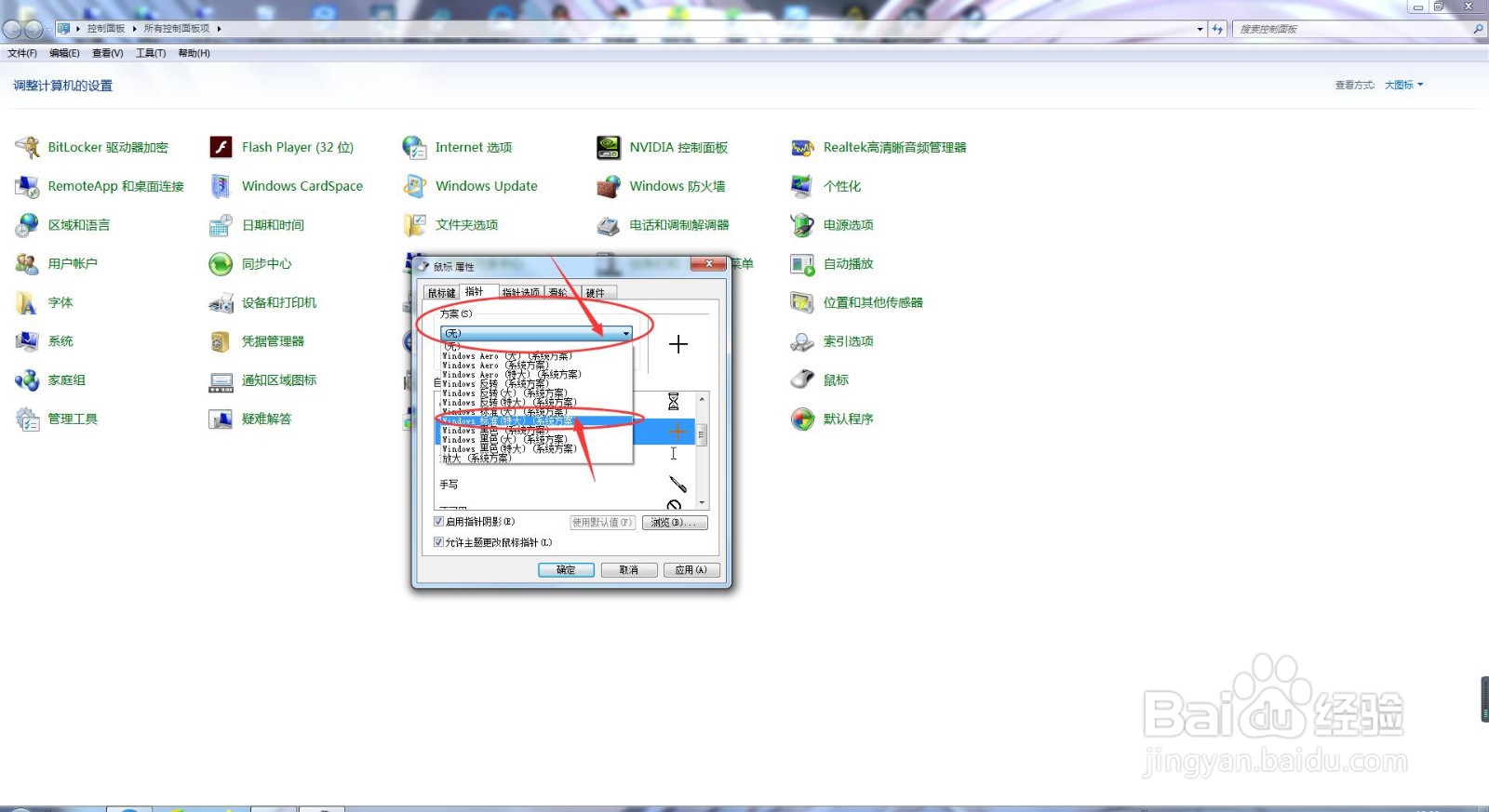
Task: Open 工具(T) menu
Action: (151, 53)
